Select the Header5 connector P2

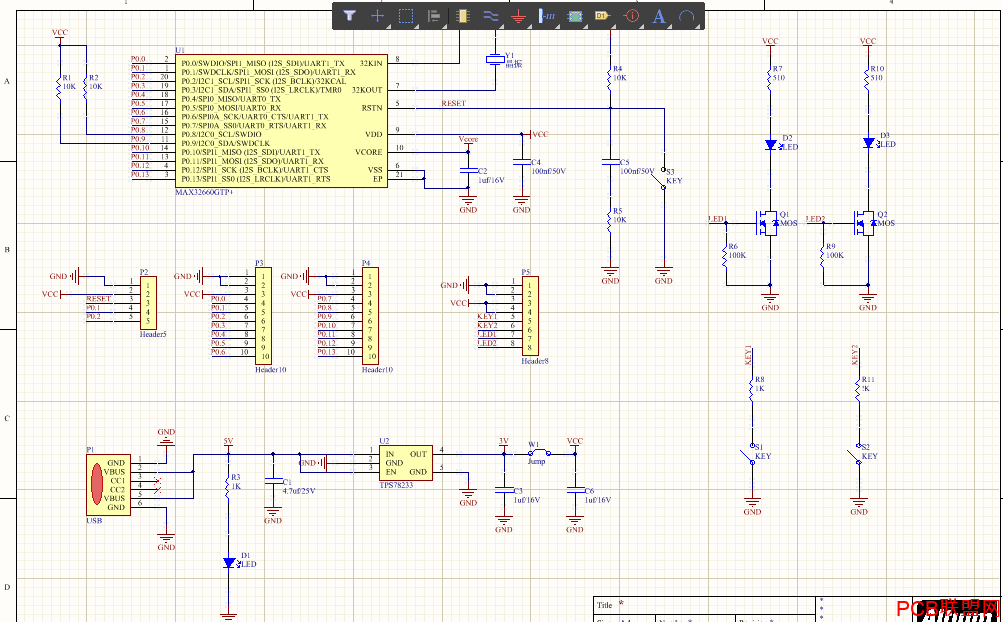coord(148,303)
